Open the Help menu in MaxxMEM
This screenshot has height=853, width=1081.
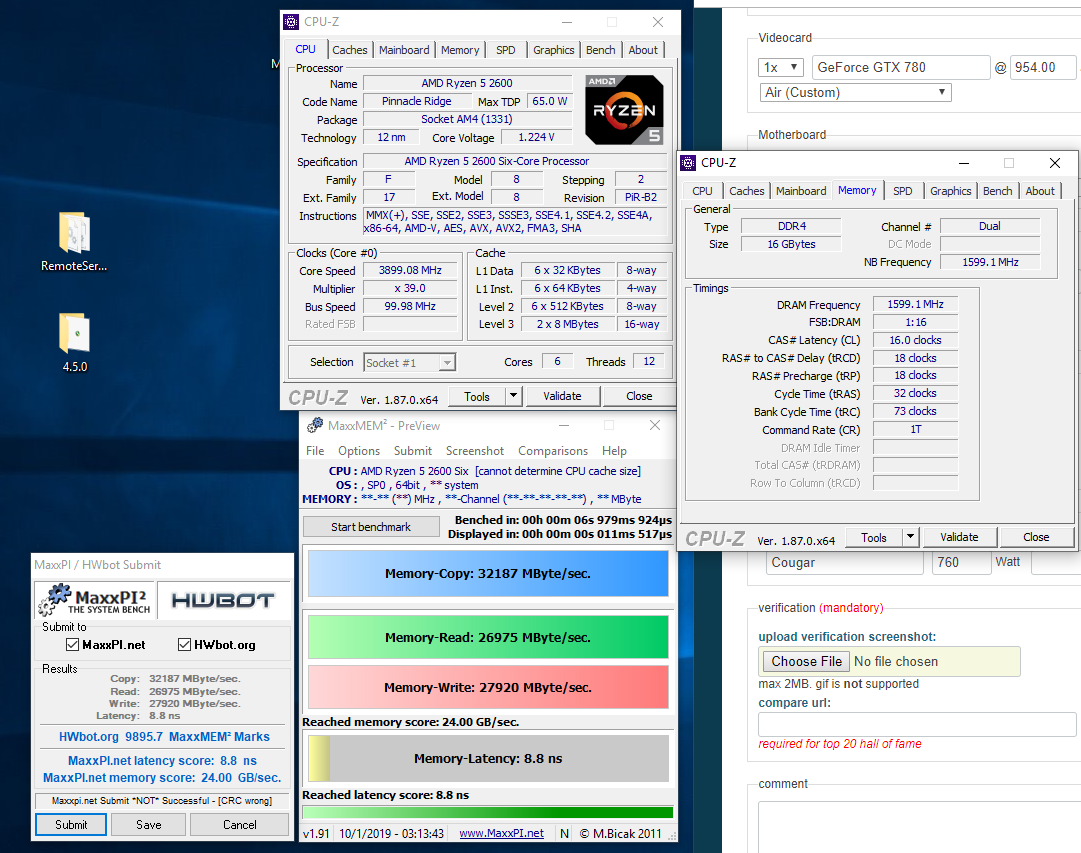pyautogui.click(x=614, y=451)
